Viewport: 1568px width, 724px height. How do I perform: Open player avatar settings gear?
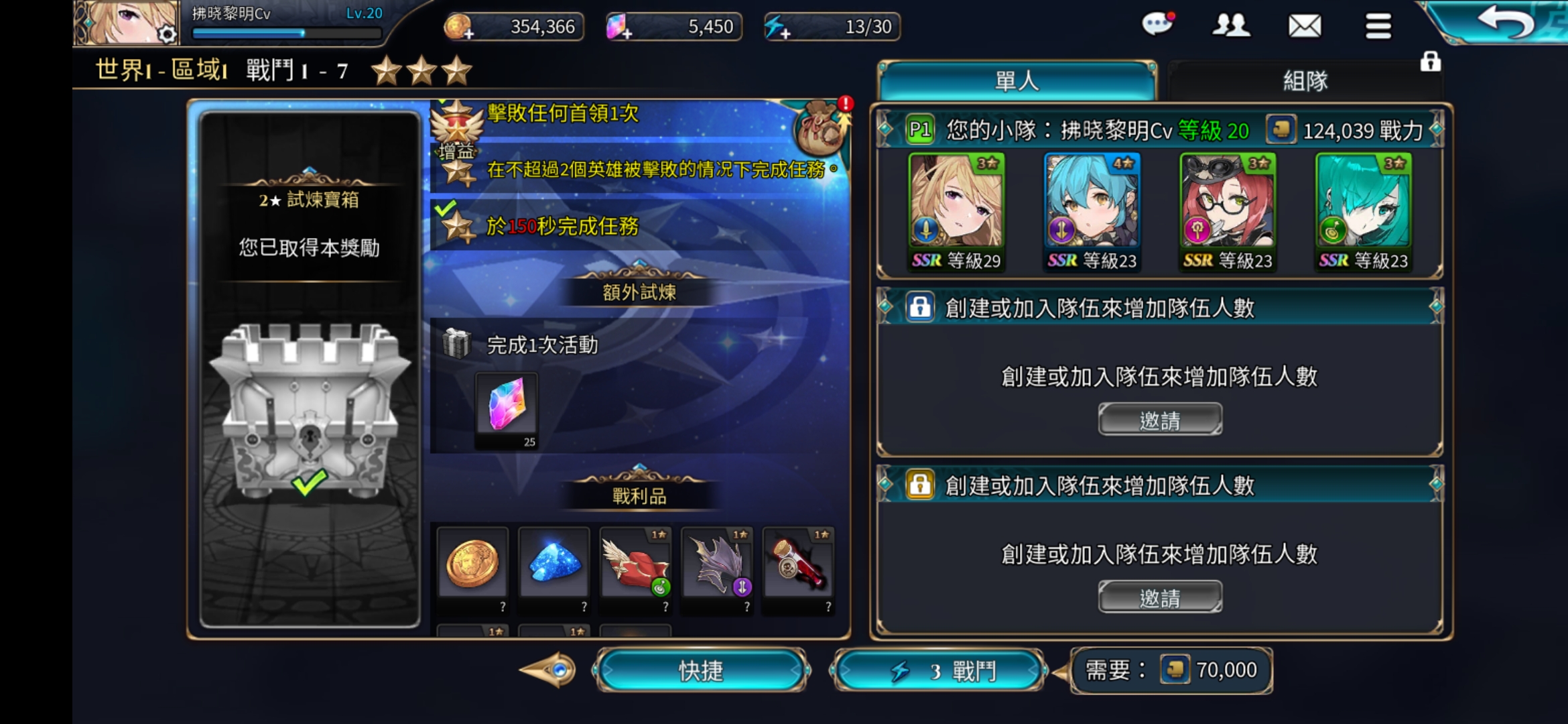[x=166, y=34]
